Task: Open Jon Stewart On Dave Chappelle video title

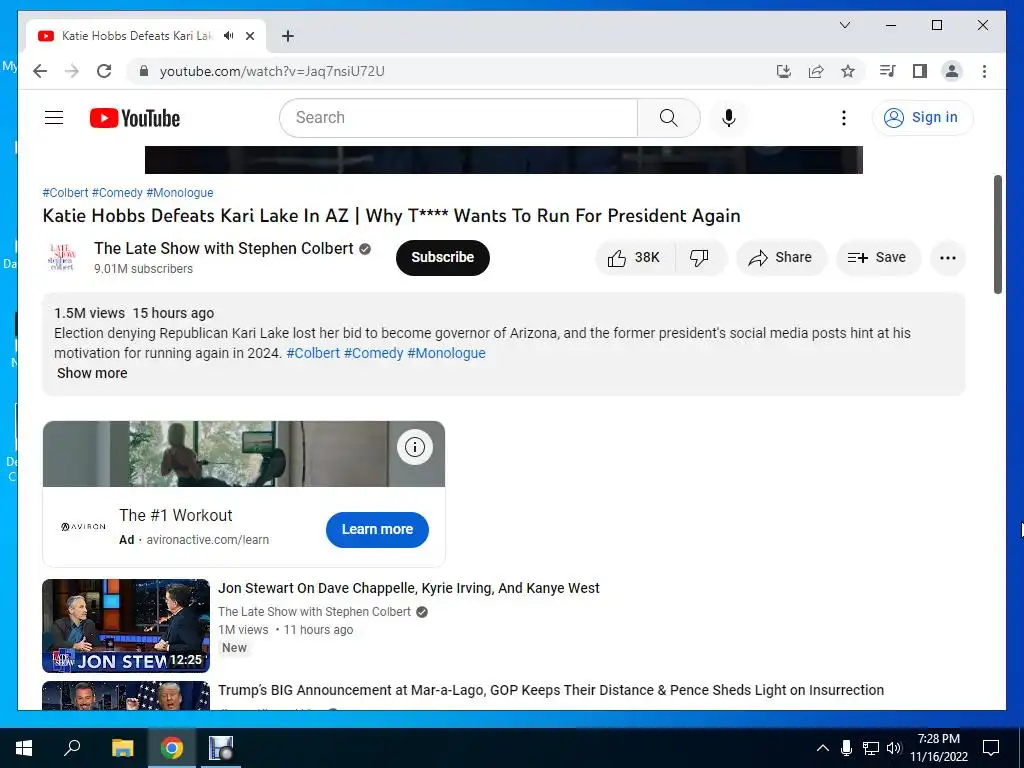Action: click(x=409, y=588)
